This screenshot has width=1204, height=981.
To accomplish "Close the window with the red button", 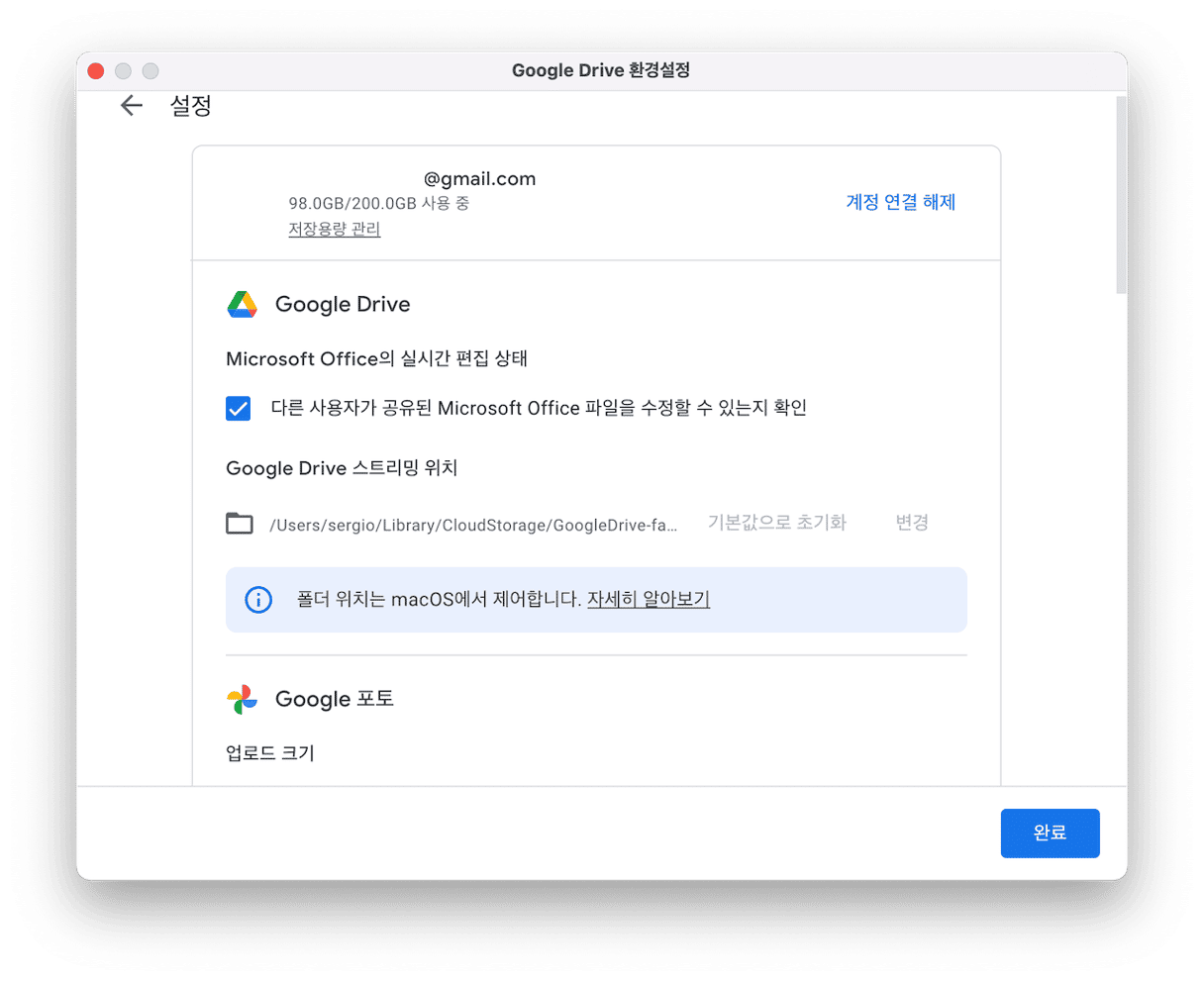I will click(x=96, y=71).
